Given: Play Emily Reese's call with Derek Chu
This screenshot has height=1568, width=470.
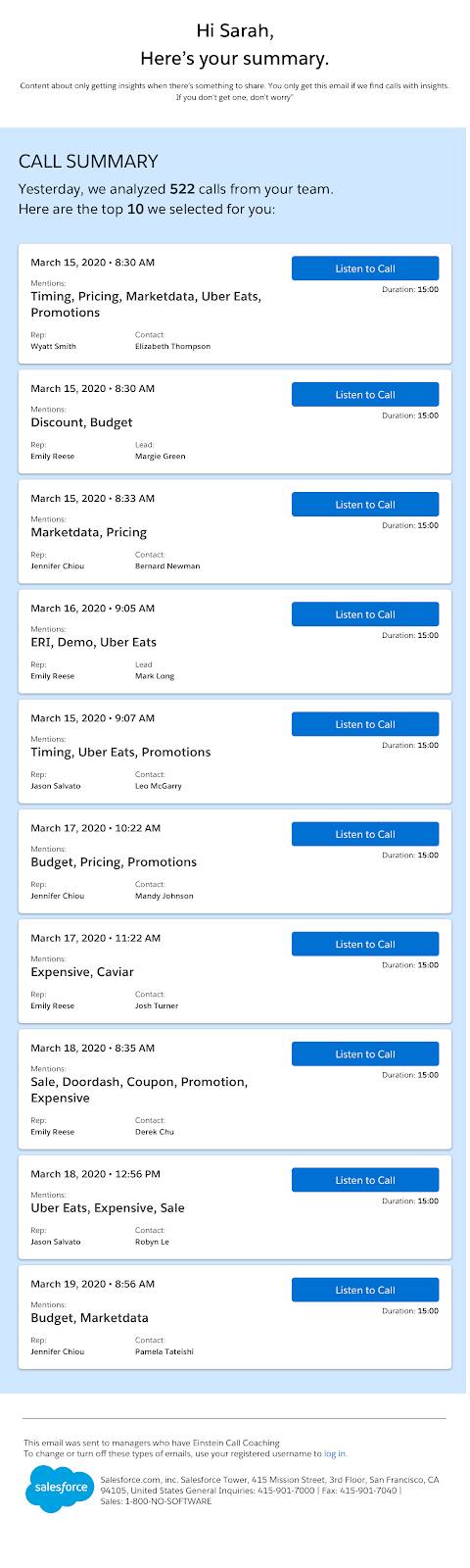Looking at the screenshot, I should coord(365,1053).
